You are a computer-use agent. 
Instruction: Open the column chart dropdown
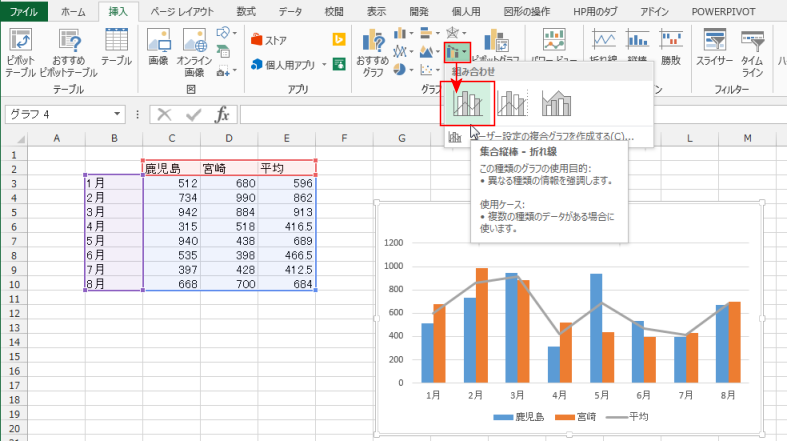(403, 34)
